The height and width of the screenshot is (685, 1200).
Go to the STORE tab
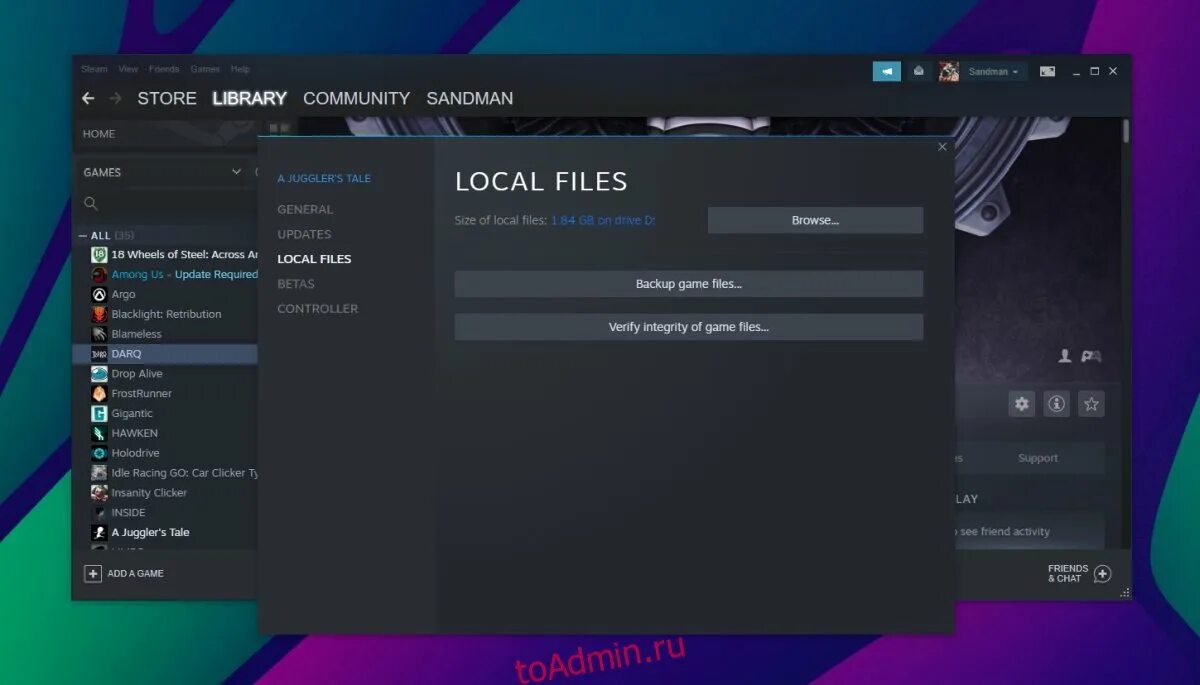[167, 98]
